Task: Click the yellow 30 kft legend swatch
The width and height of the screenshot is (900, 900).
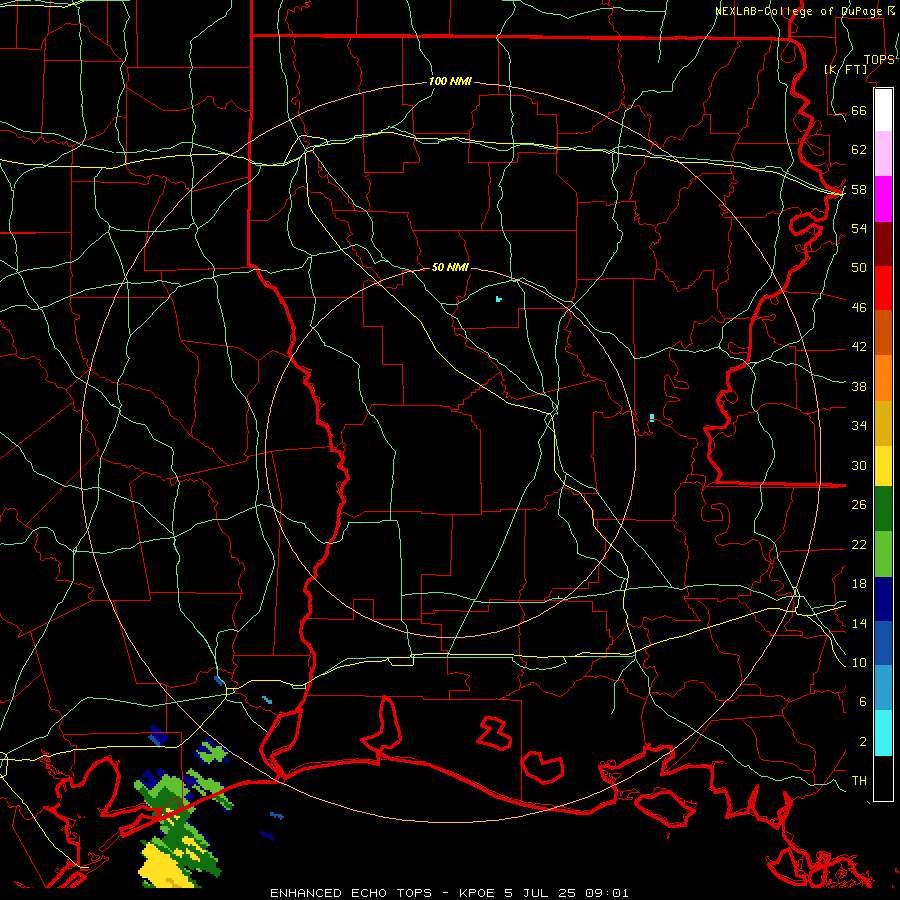Action: 883,466
